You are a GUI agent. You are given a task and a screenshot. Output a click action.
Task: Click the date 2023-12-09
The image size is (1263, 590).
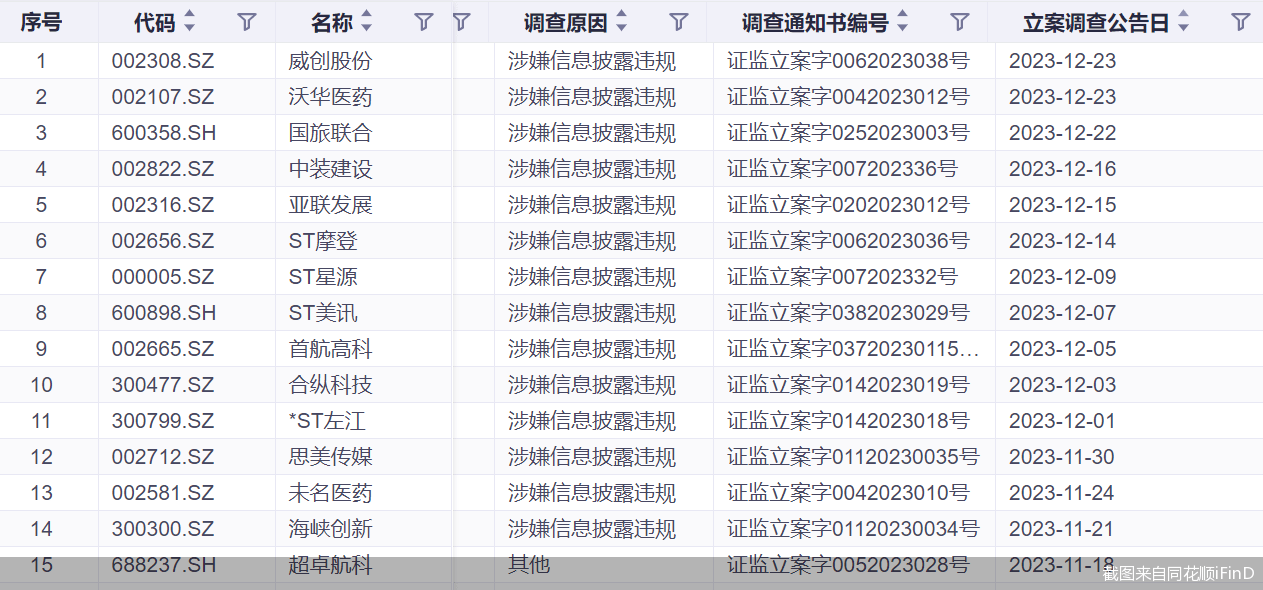click(1062, 277)
